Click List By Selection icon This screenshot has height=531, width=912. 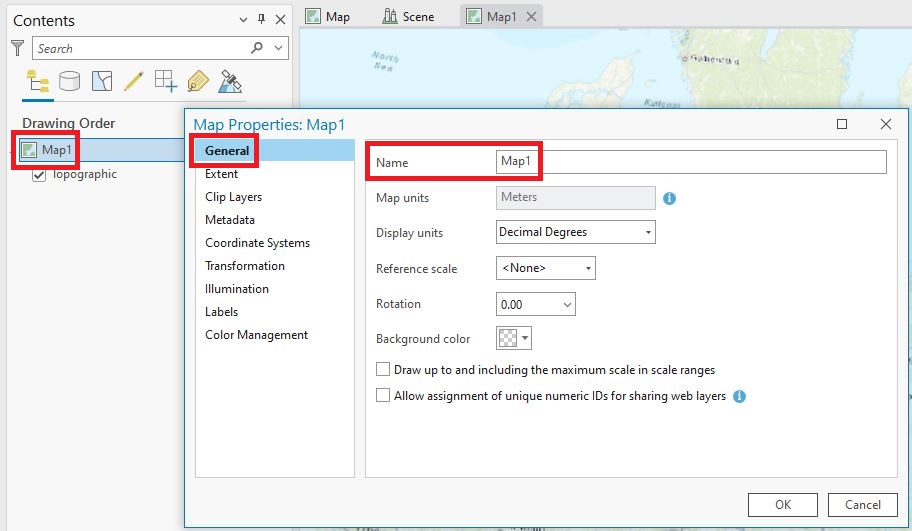(101, 81)
